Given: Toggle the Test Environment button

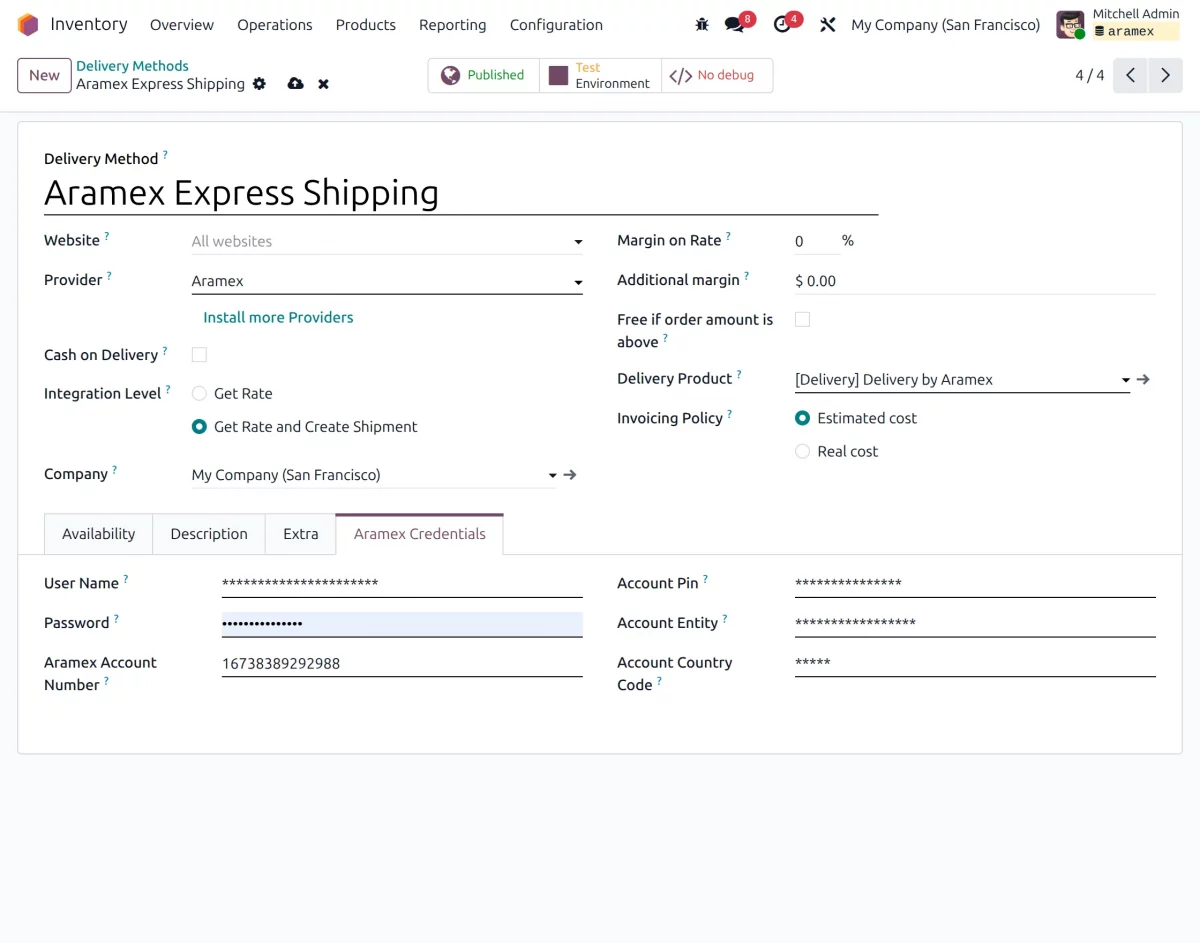Looking at the screenshot, I should pos(600,75).
